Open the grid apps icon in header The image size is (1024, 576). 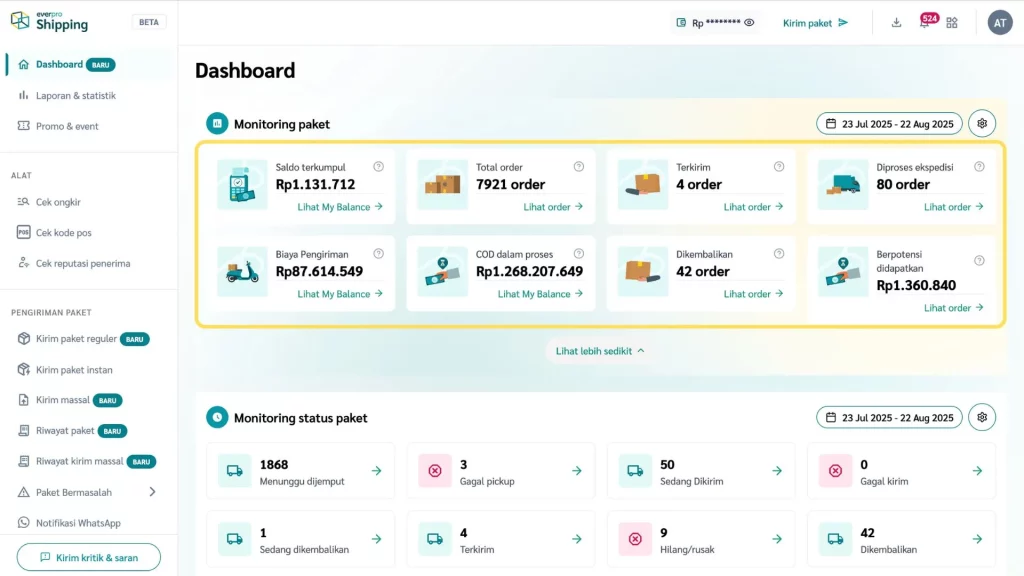coord(952,23)
